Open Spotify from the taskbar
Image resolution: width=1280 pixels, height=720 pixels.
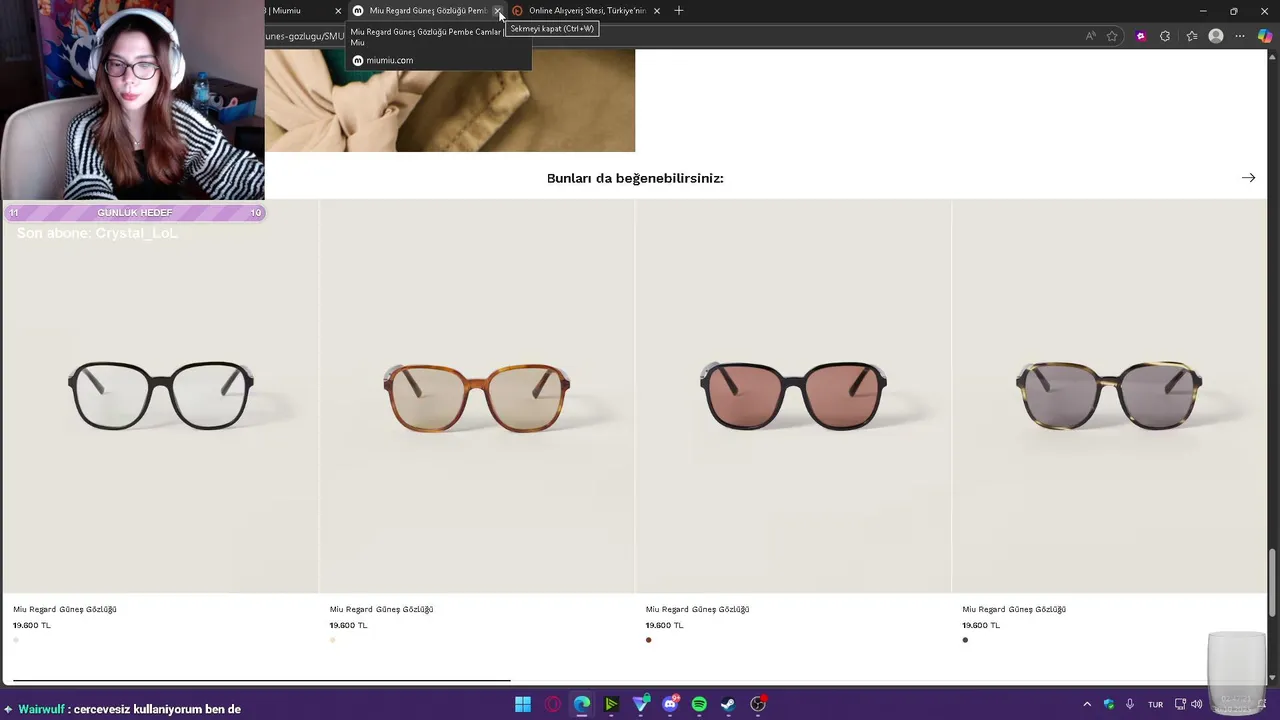tap(699, 705)
